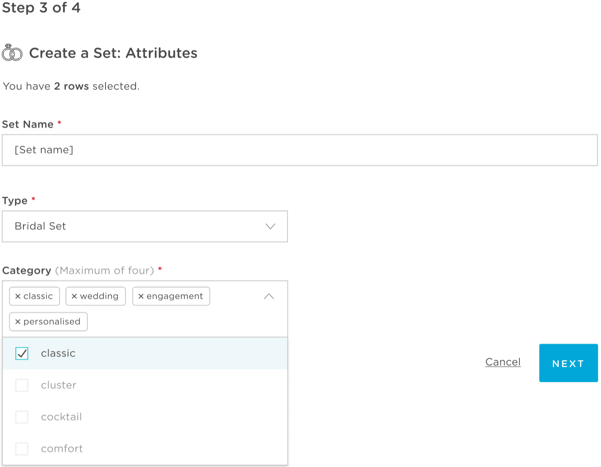Uncheck the classic checkbox
Viewport: 601px width, 467px height.
coord(22,353)
